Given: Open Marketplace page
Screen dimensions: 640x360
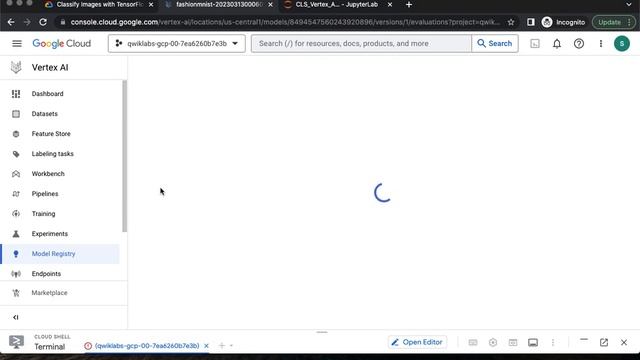Looking at the screenshot, I should pos(49,293).
